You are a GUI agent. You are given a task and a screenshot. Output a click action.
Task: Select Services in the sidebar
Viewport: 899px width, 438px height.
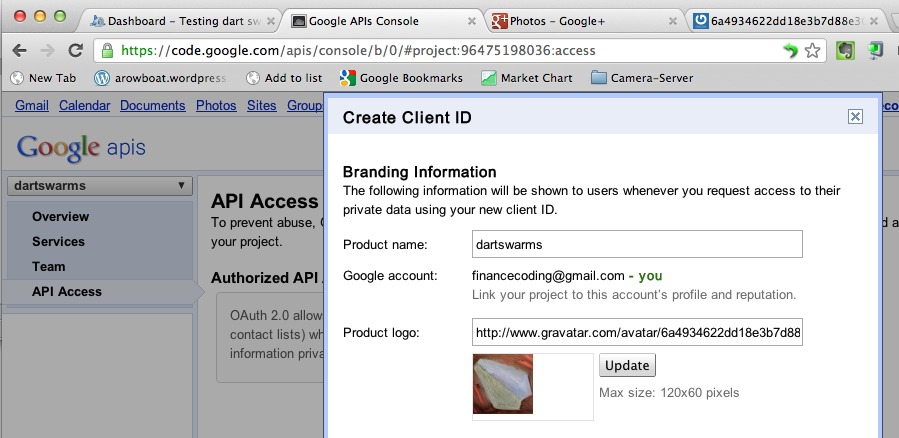(58, 241)
